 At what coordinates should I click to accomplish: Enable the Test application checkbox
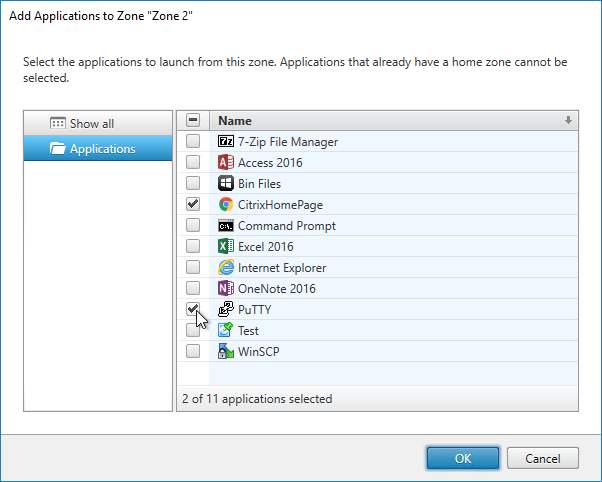click(x=193, y=330)
